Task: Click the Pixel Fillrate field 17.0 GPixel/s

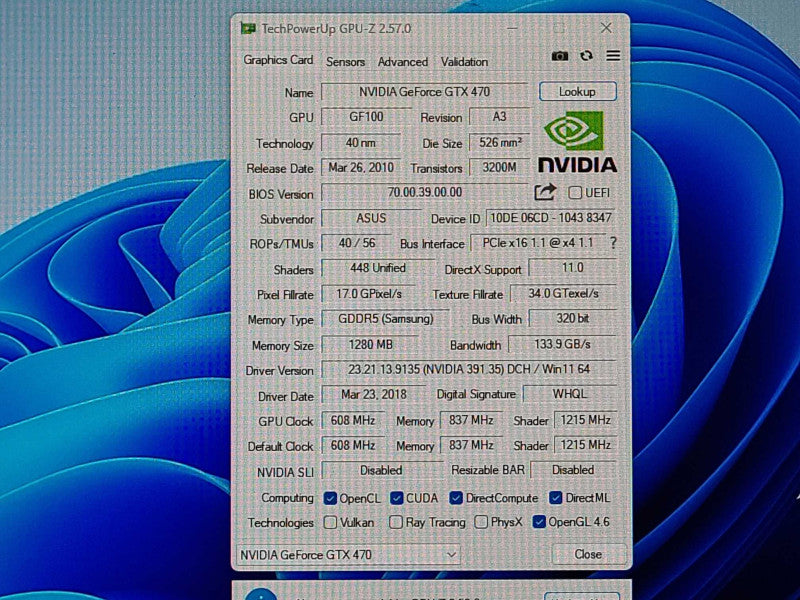Action: coord(369,294)
